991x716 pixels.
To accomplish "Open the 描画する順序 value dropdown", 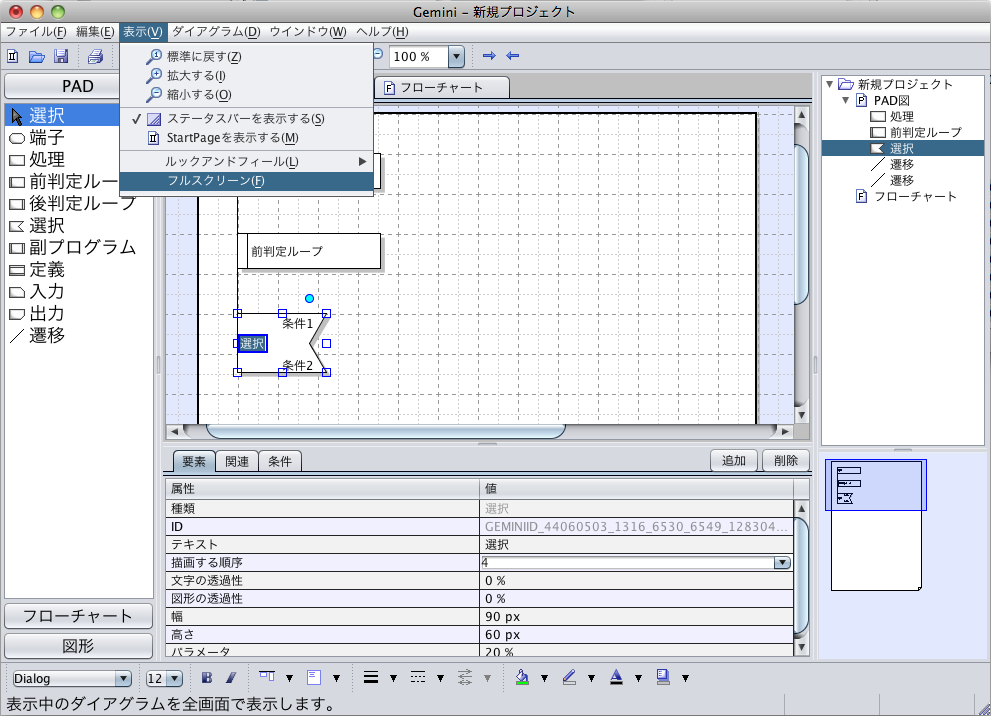I will (782, 562).
